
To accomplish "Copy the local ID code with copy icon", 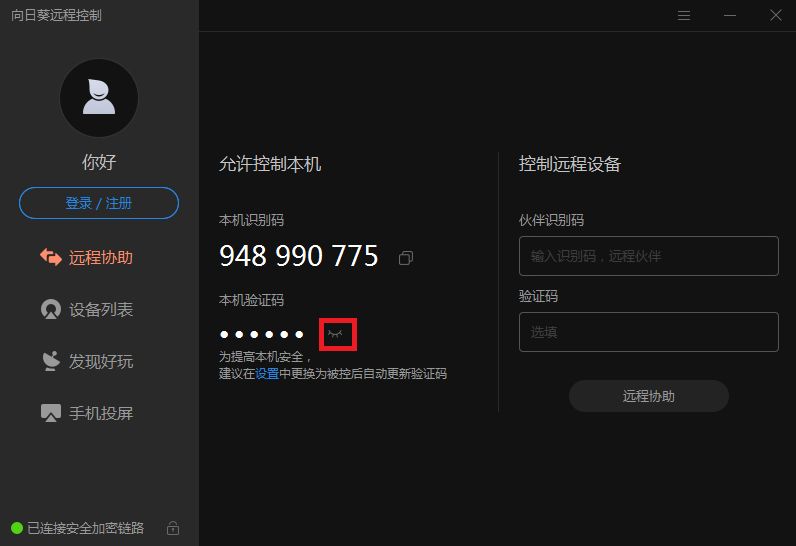I will (406, 258).
